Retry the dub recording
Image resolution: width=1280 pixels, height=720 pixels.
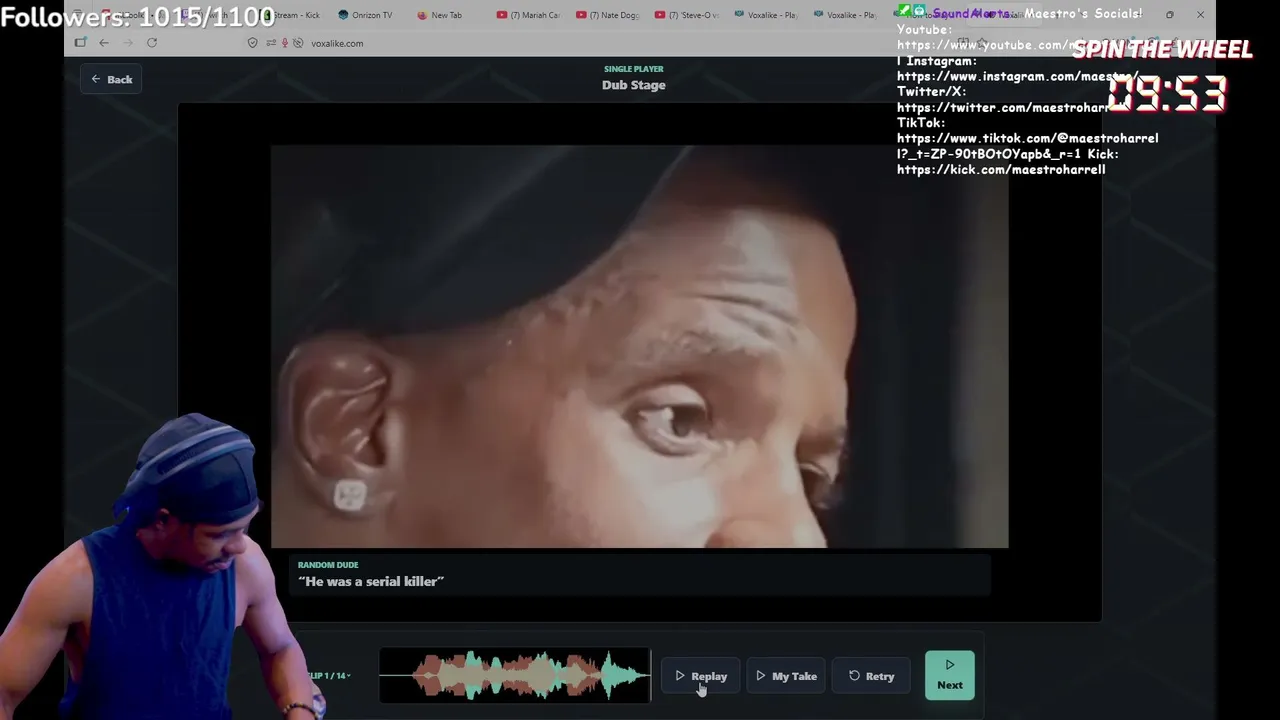pos(871,676)
